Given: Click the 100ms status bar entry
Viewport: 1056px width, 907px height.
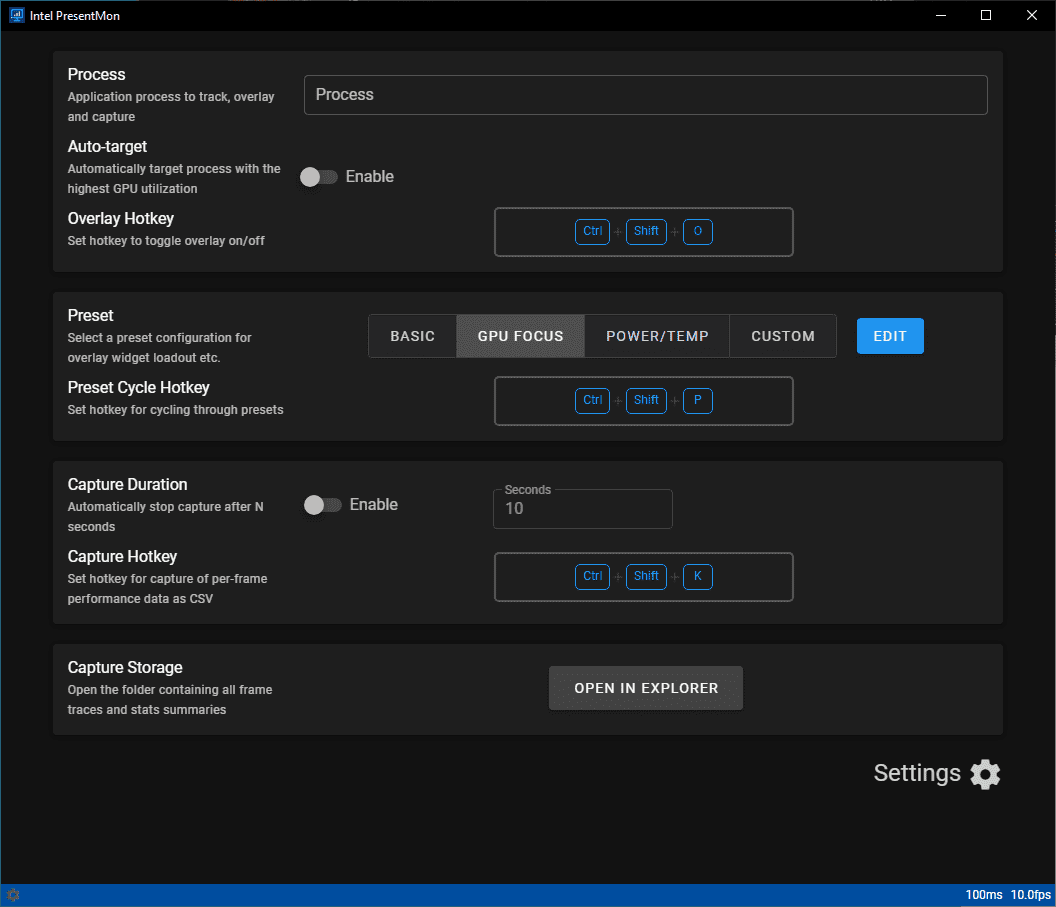Looking at the screenshot, I should (x=984, y=895).
